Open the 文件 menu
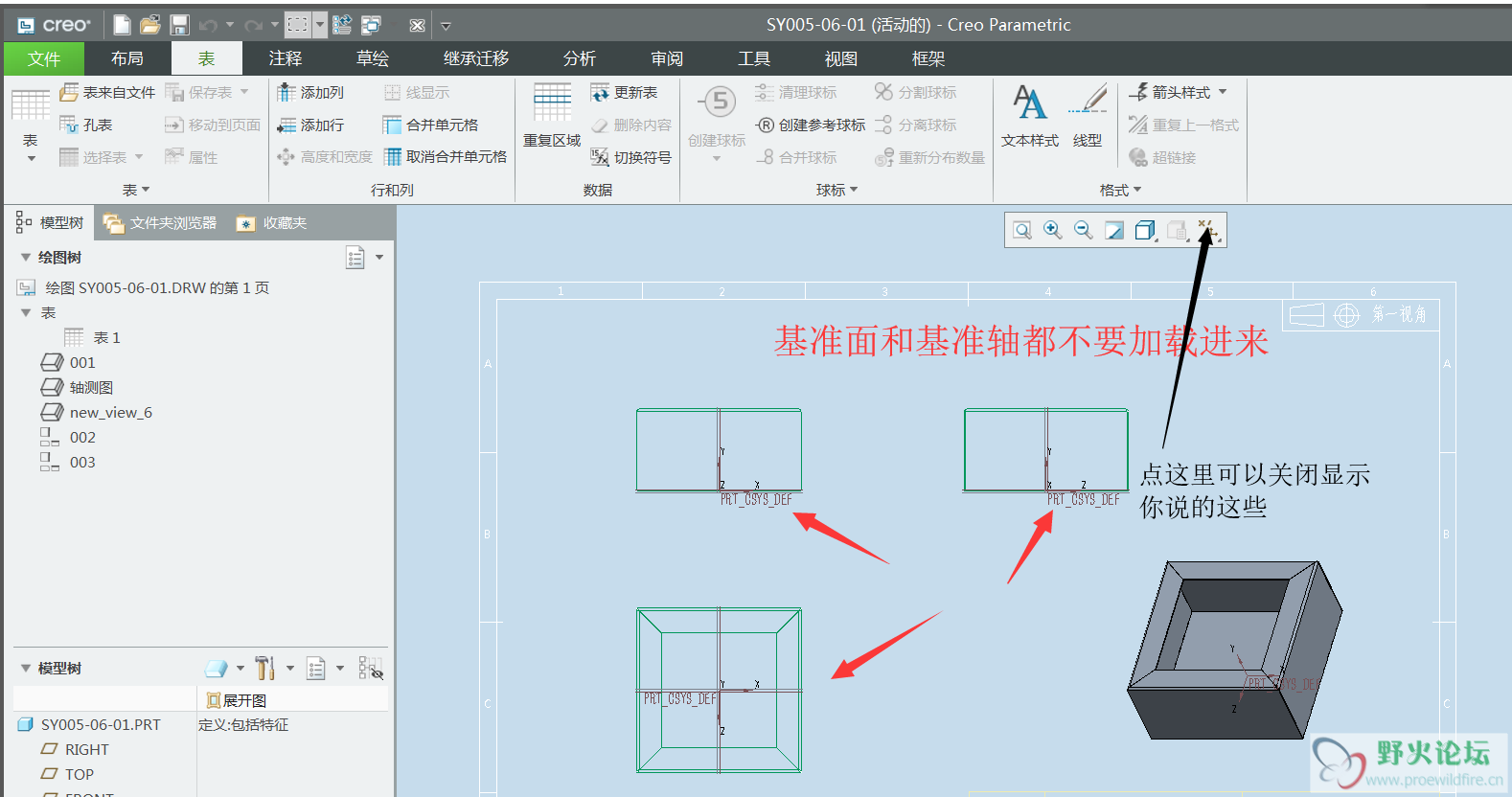 (44, 58)
